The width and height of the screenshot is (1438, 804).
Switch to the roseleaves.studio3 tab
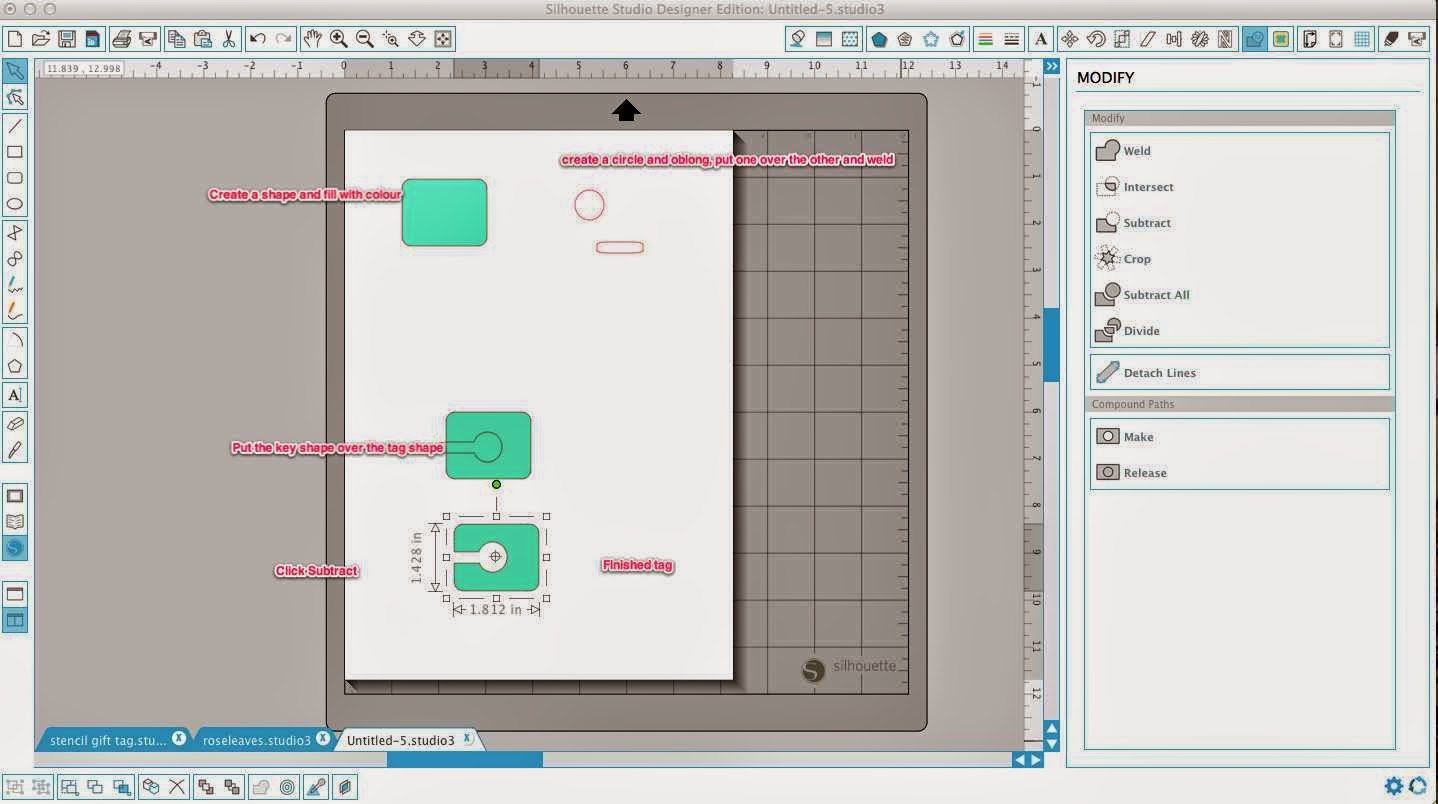click(x=256, y=741)
